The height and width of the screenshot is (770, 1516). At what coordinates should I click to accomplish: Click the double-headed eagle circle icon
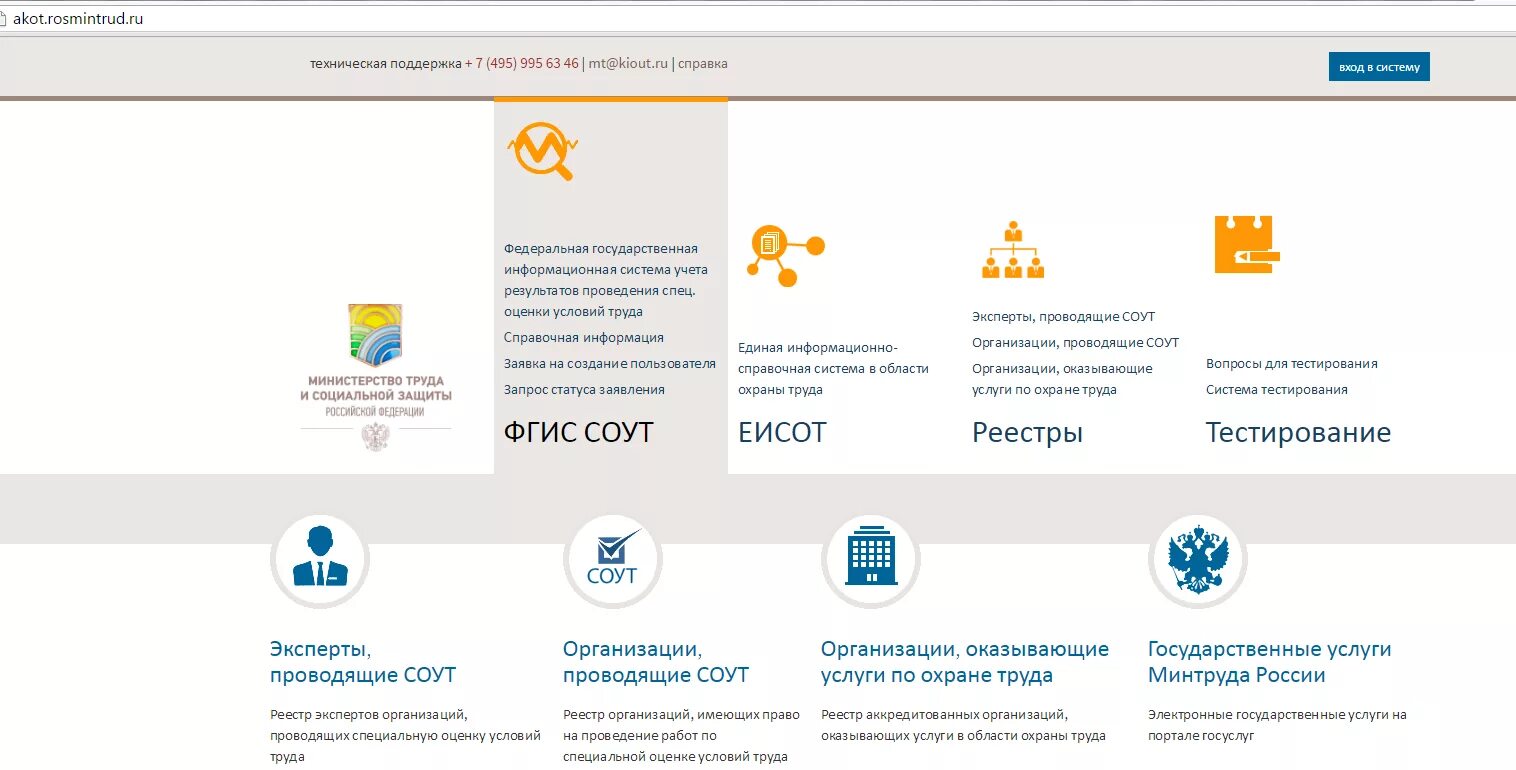(1198, 561)
